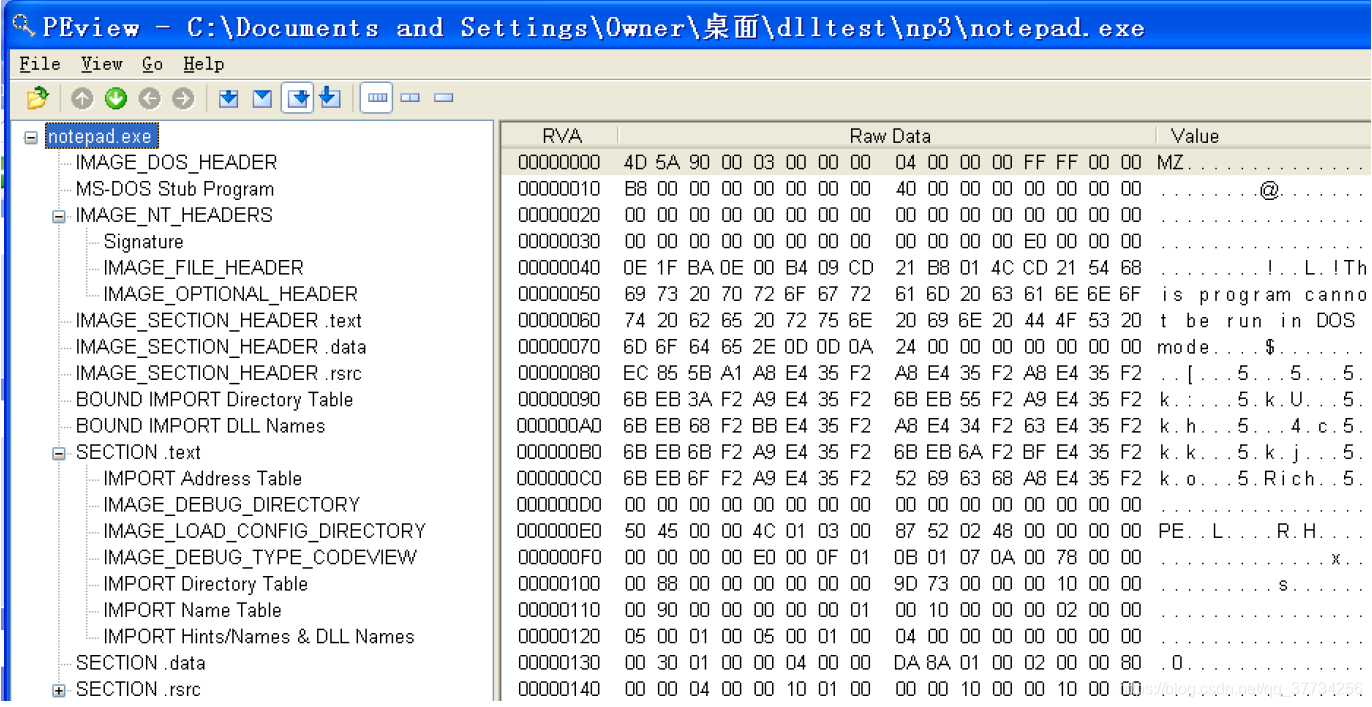The image size is (1372, 707).
Task: Select IMAGE_DEBUG_DIRECTORY tree item
Action: point(231,505)
